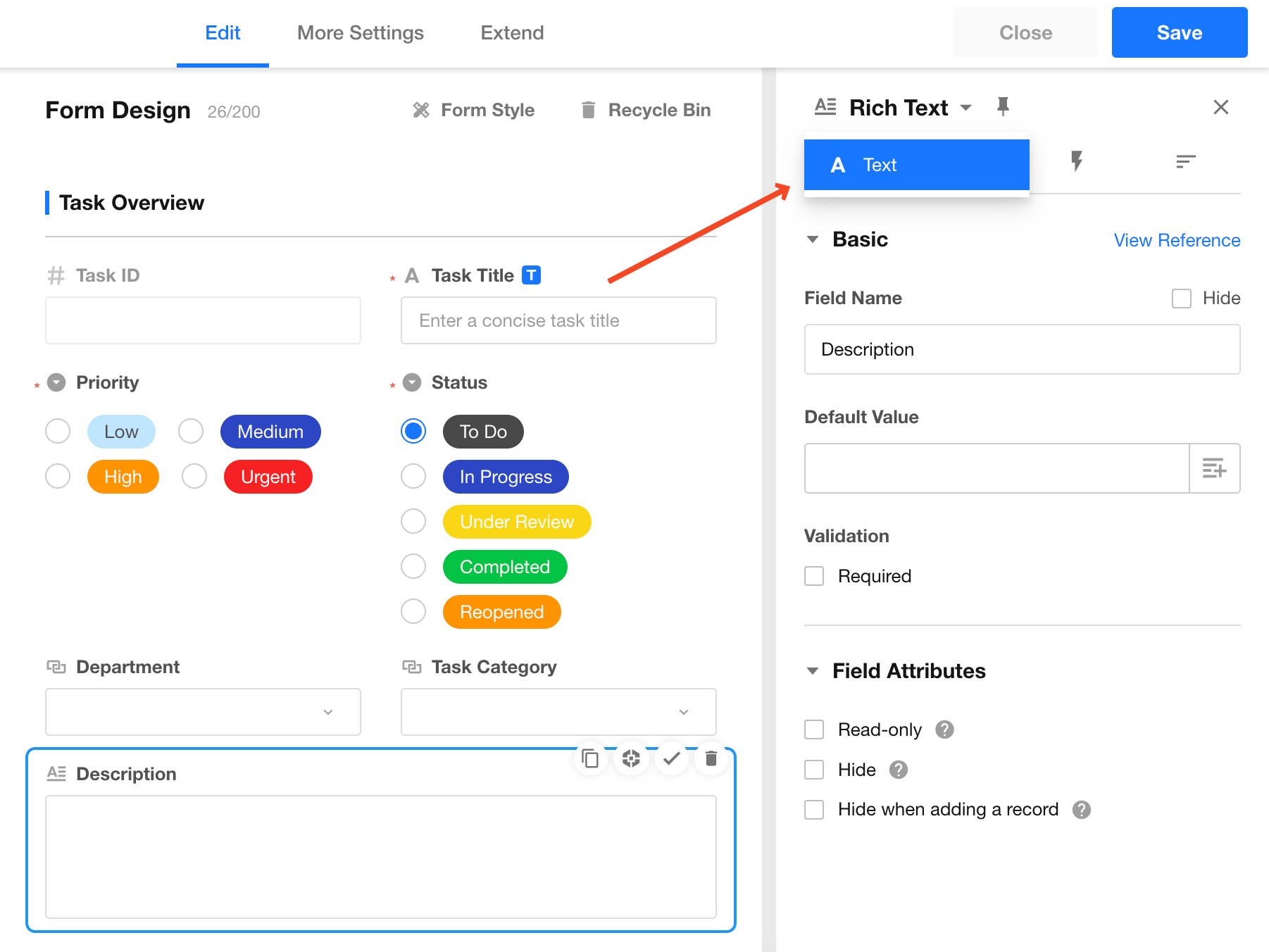Click the Completed green color tag
1269x952 pixels.
pyautogui.click(x=505, y=567)
